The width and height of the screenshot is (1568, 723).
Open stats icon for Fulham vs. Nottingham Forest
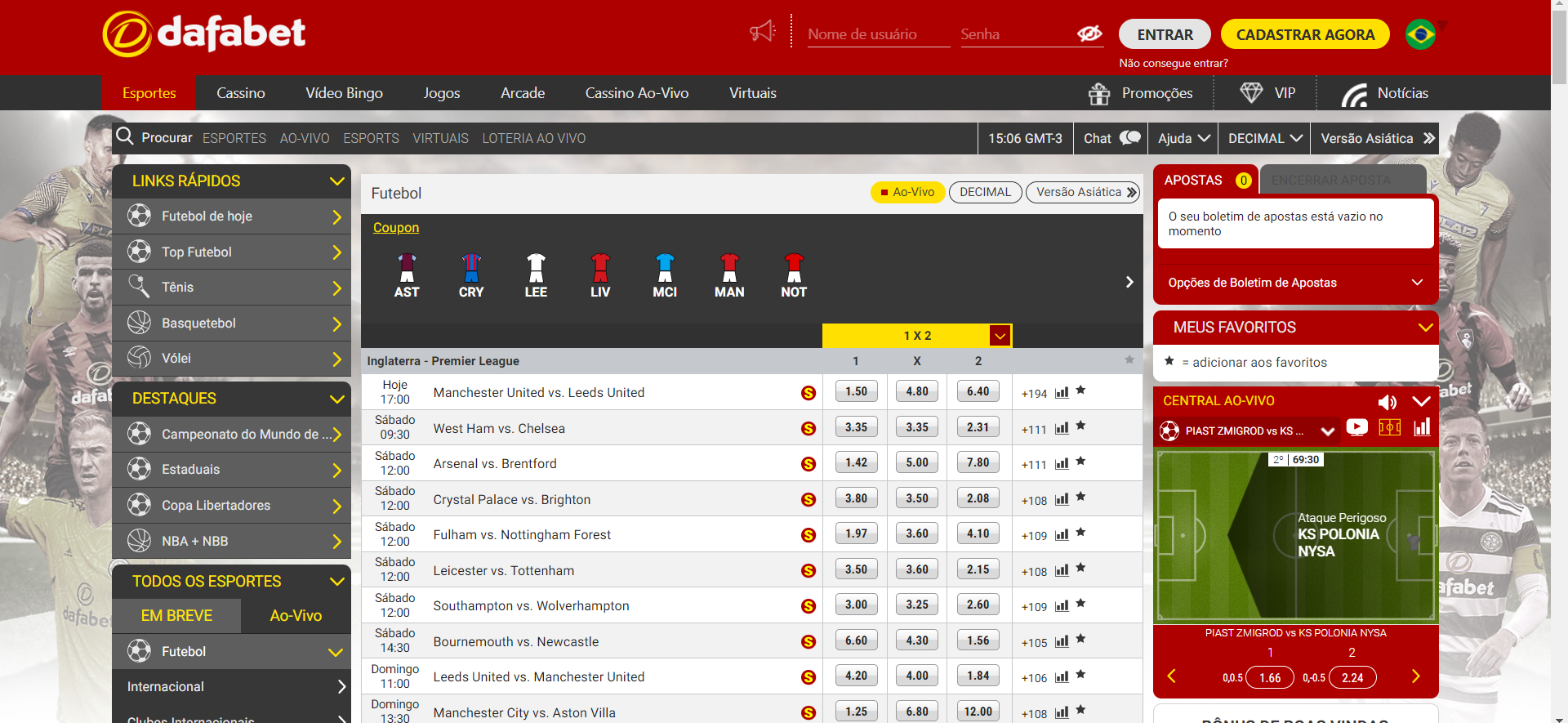pyautogui.click(x=1062, y=534)
